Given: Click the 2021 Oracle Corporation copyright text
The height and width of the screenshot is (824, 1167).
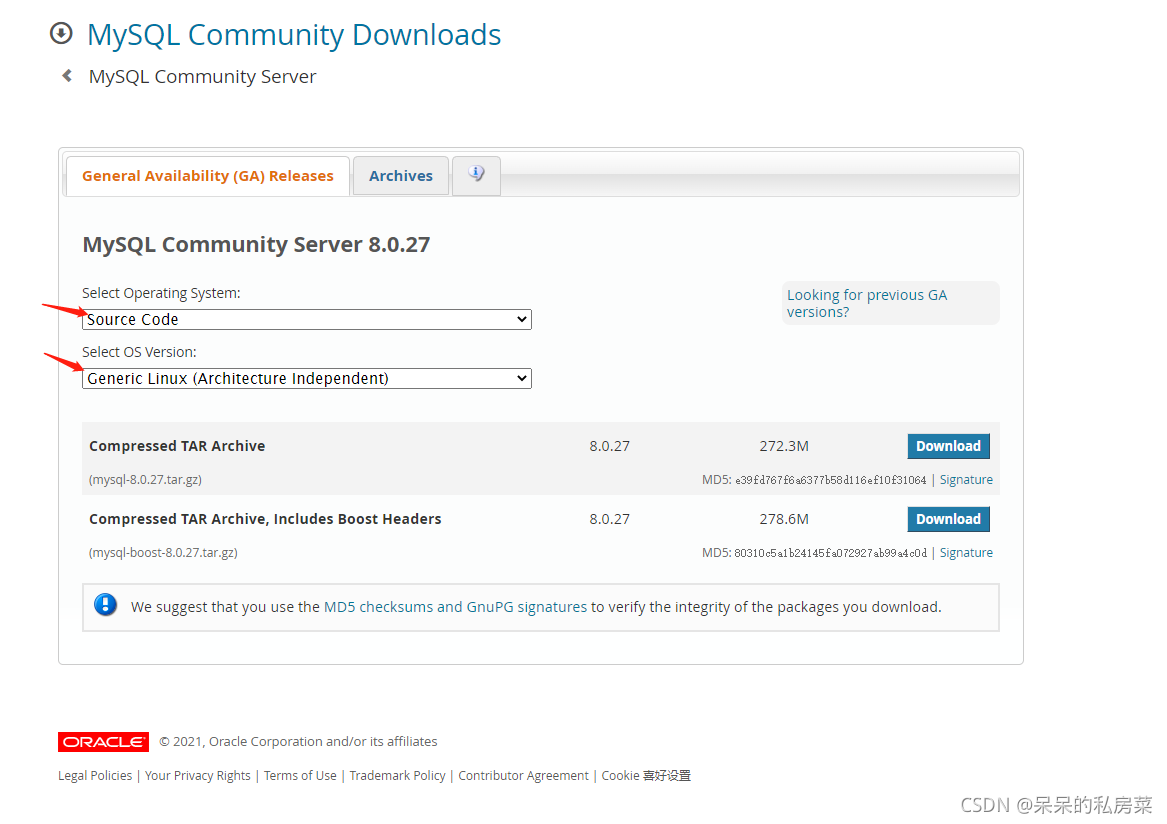Looking at the screenshot, I should pyautogui.click(x=298, y=741).
